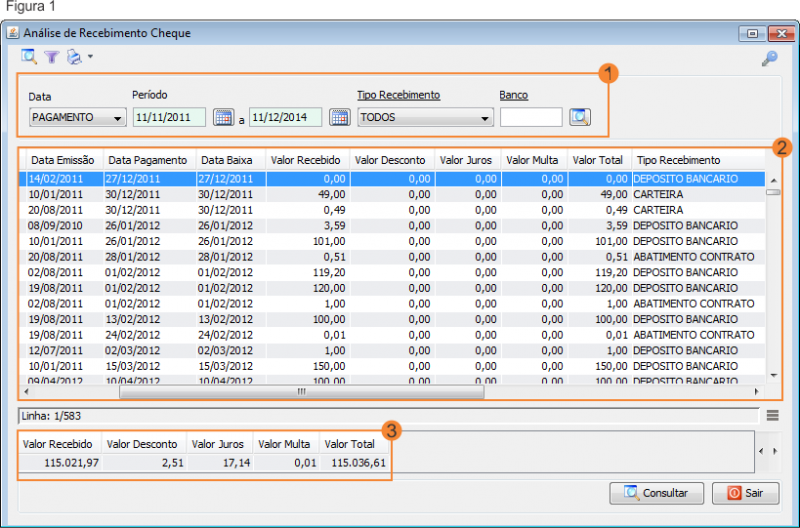Sort by Valor Juros column header in grid

point(466,160)
